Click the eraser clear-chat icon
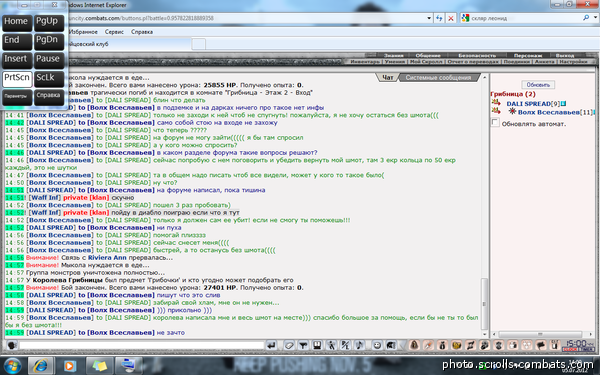Image resolution: width=600 pixels, height=375 pixels. pyautogui.click(x=289, y=346)
